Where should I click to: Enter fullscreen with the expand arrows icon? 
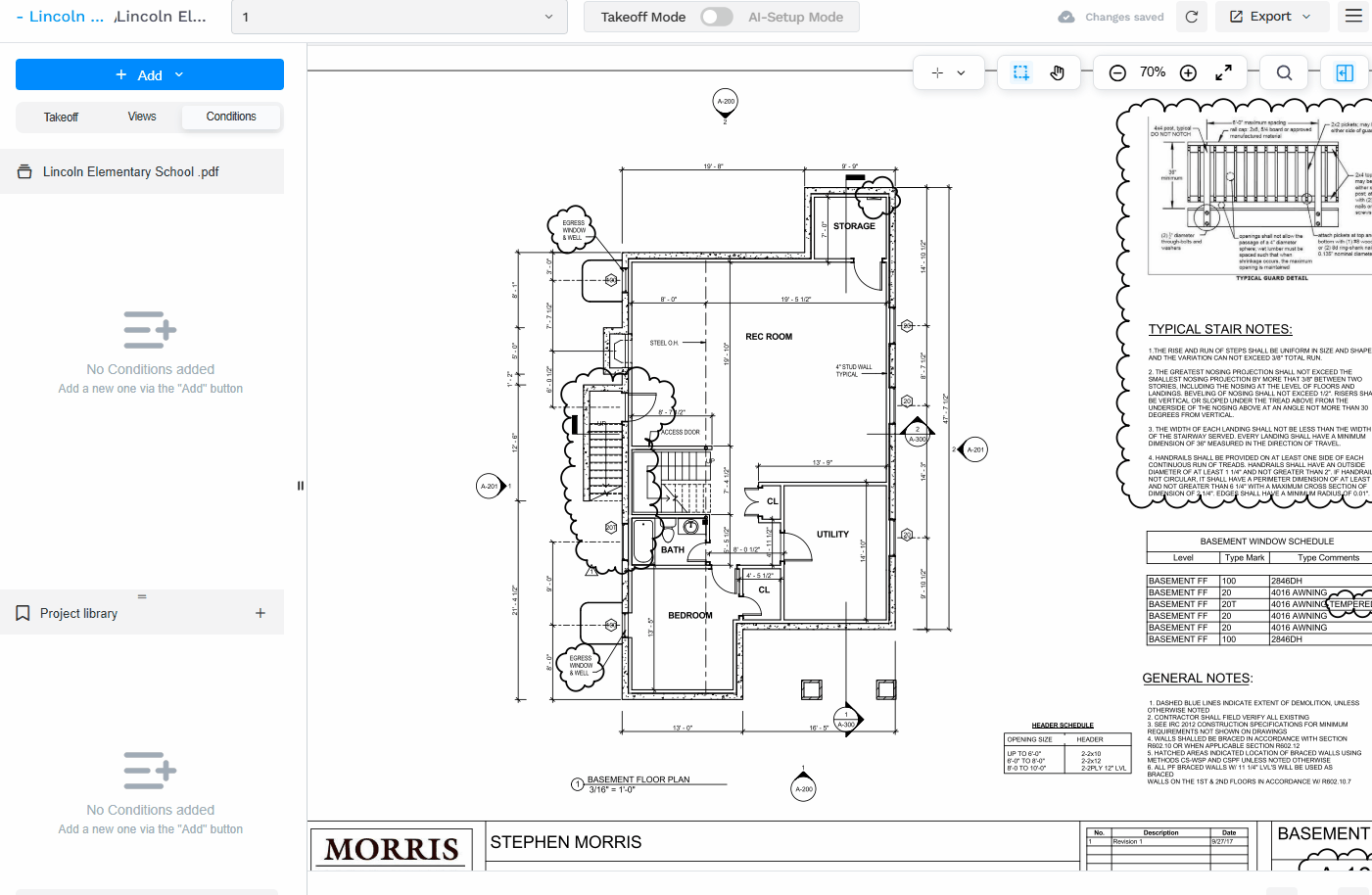(x=1223, y=72)
